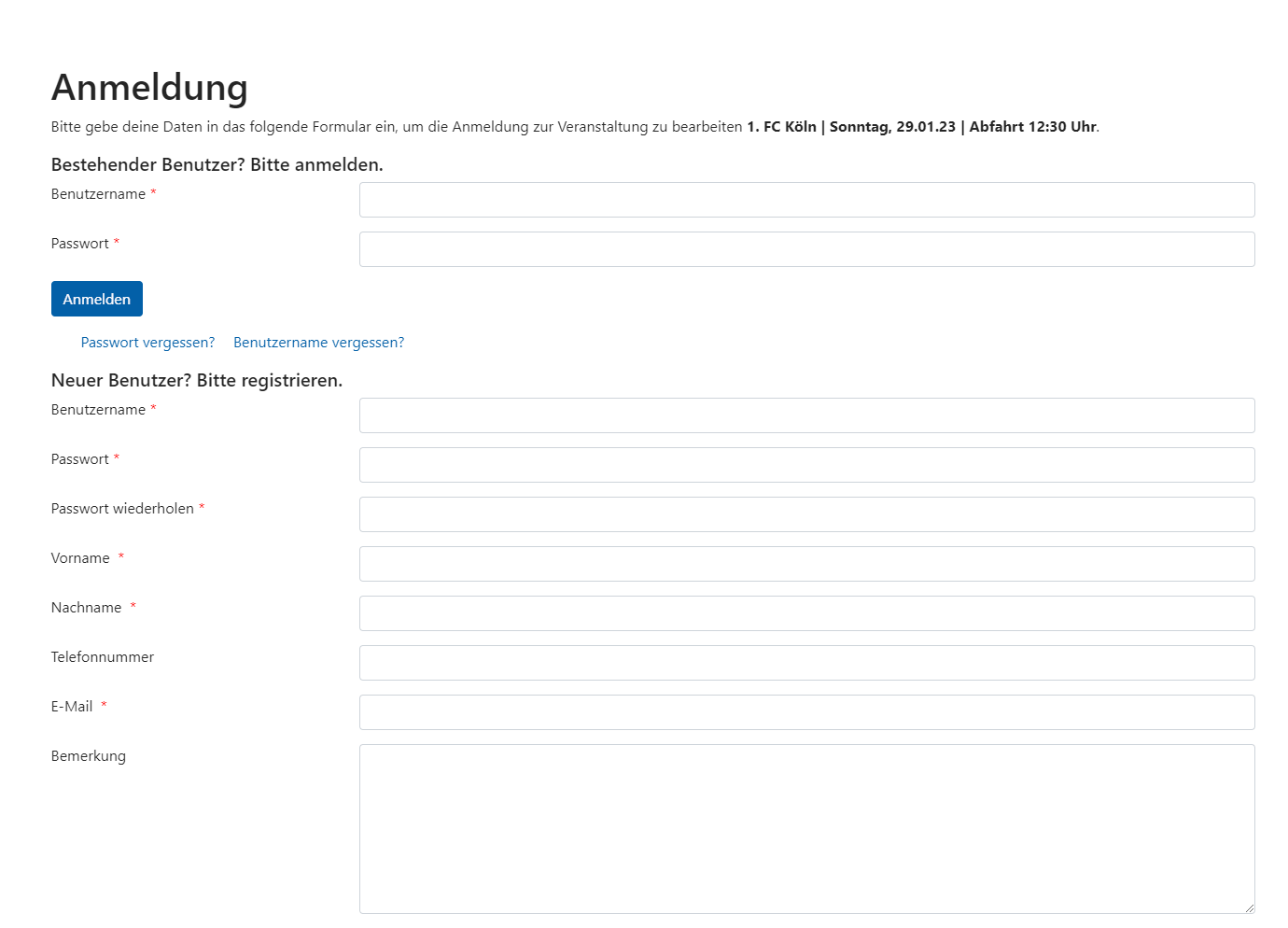
Task: Focus the E-Mail input field
Action: coord(806,712)
